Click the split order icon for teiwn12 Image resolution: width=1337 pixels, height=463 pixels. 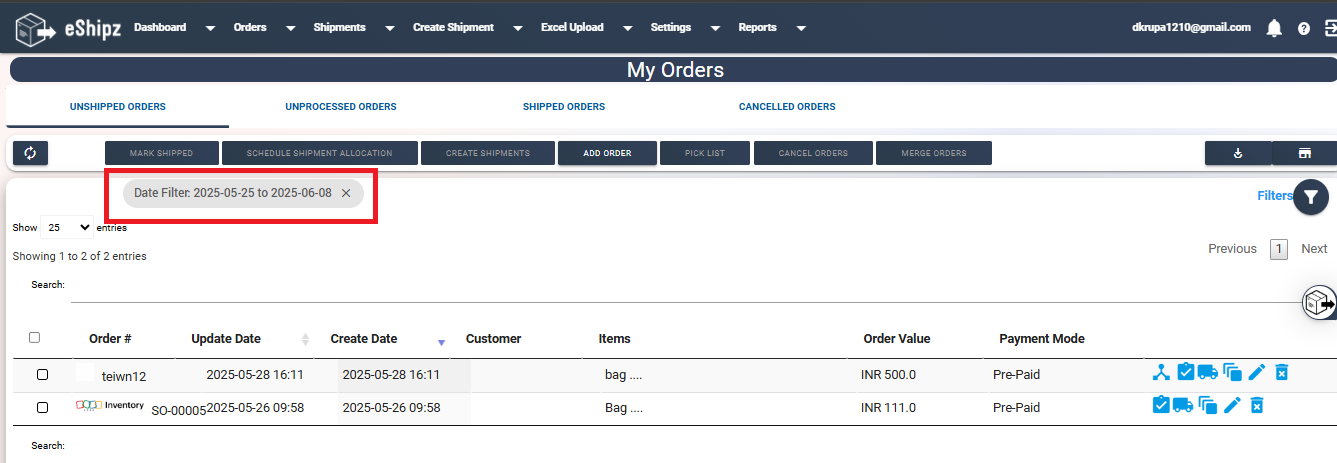[1160, 372]
